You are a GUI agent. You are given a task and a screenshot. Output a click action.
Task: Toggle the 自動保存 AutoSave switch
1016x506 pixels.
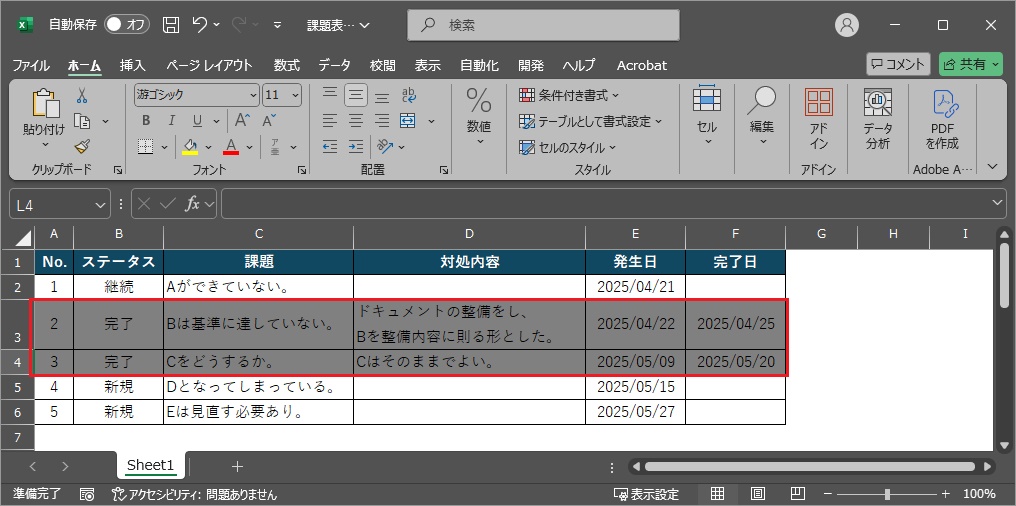point(126,24)
